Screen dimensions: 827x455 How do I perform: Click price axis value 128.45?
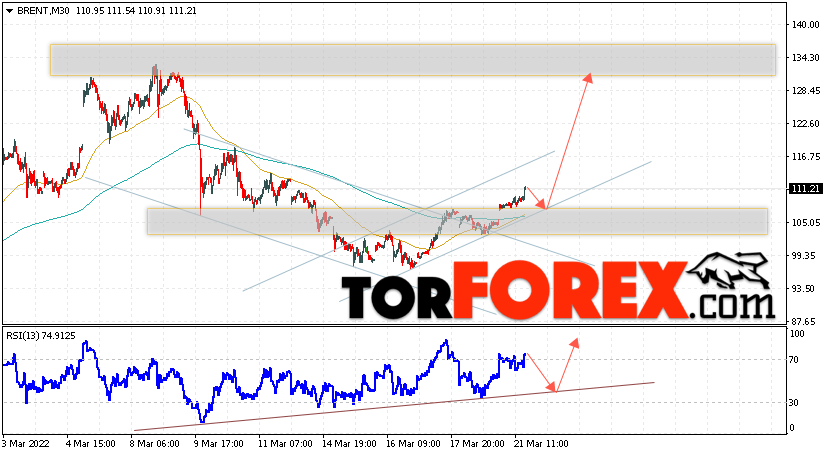click(805, 91)
